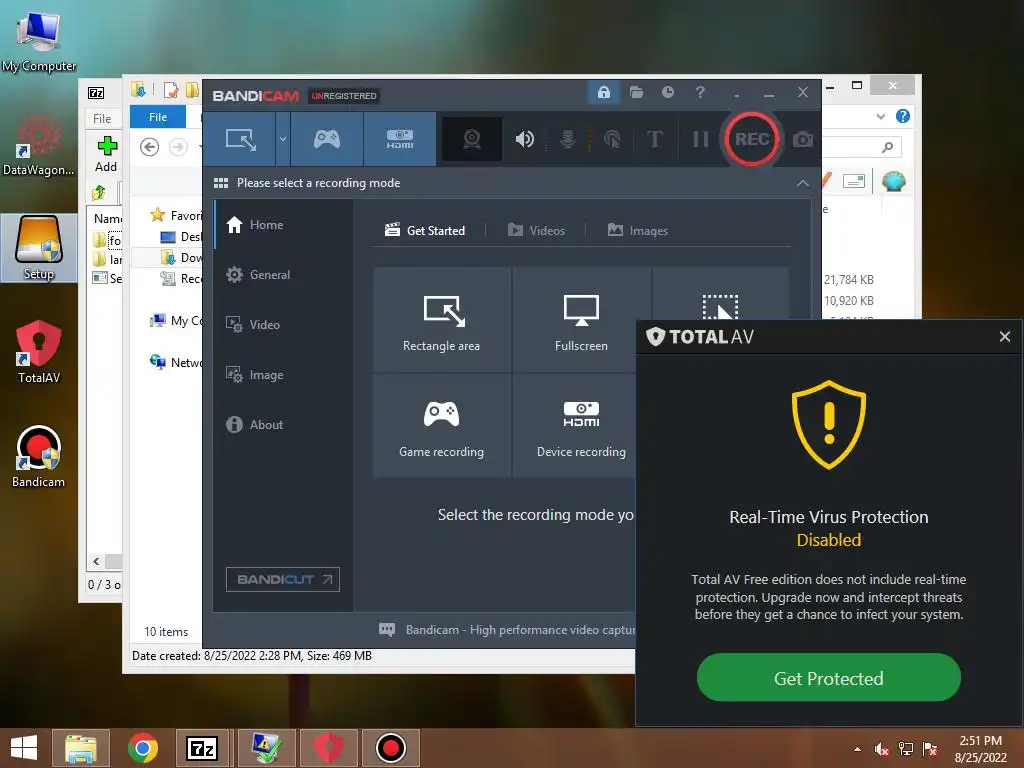Viewport: 1024px width, 768px height.
Task: Click Get Protected in TotalAV popup
Action: pos(829,678)
